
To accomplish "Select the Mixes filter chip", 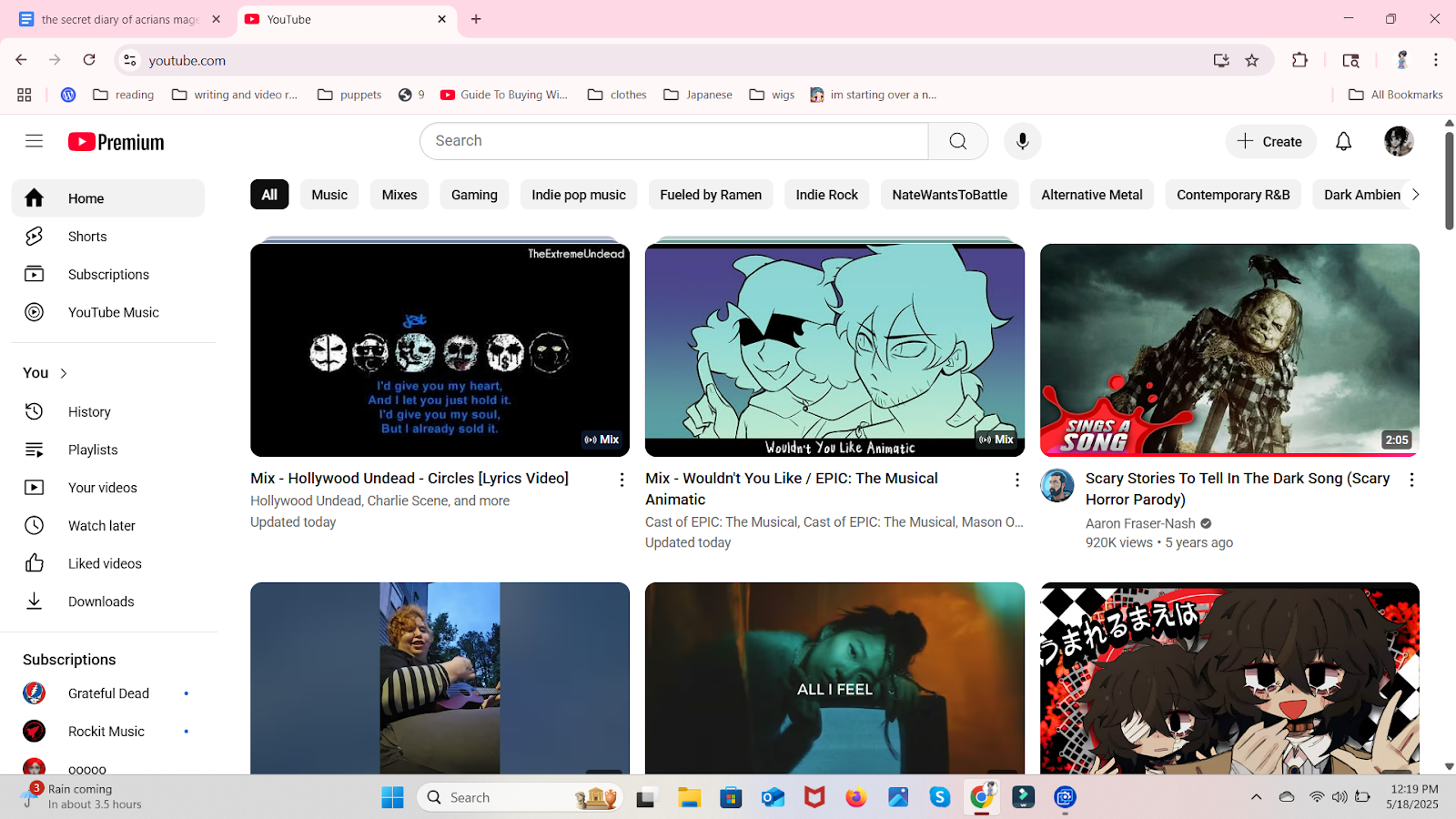I will pos(399,195).
